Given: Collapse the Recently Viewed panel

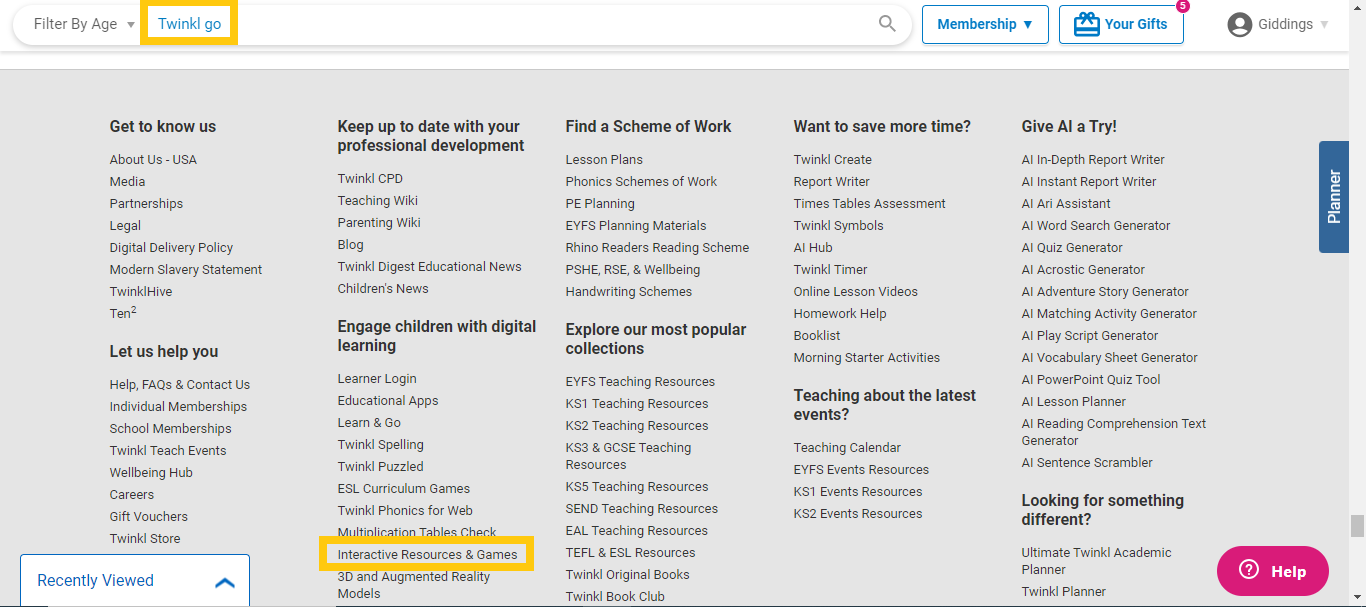Looking at the screenshot, I should tap(224, 580).
